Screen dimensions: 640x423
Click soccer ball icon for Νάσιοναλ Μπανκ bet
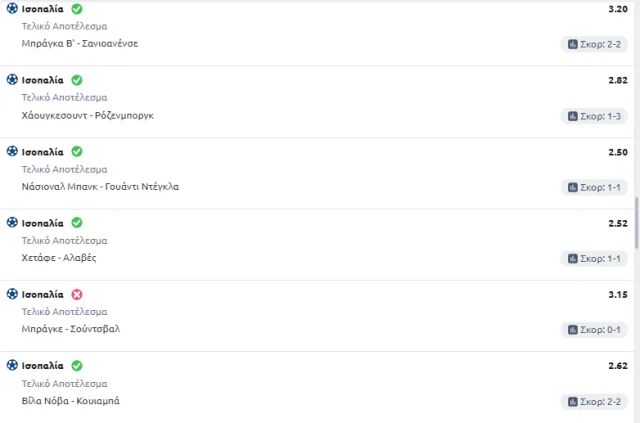click(x=12, y=151)
